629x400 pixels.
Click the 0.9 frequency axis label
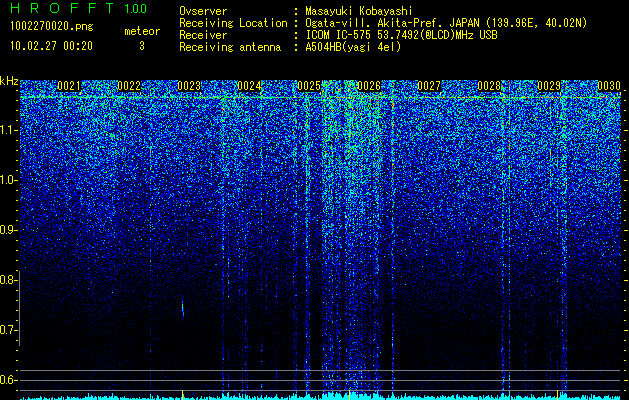[9, 230]
